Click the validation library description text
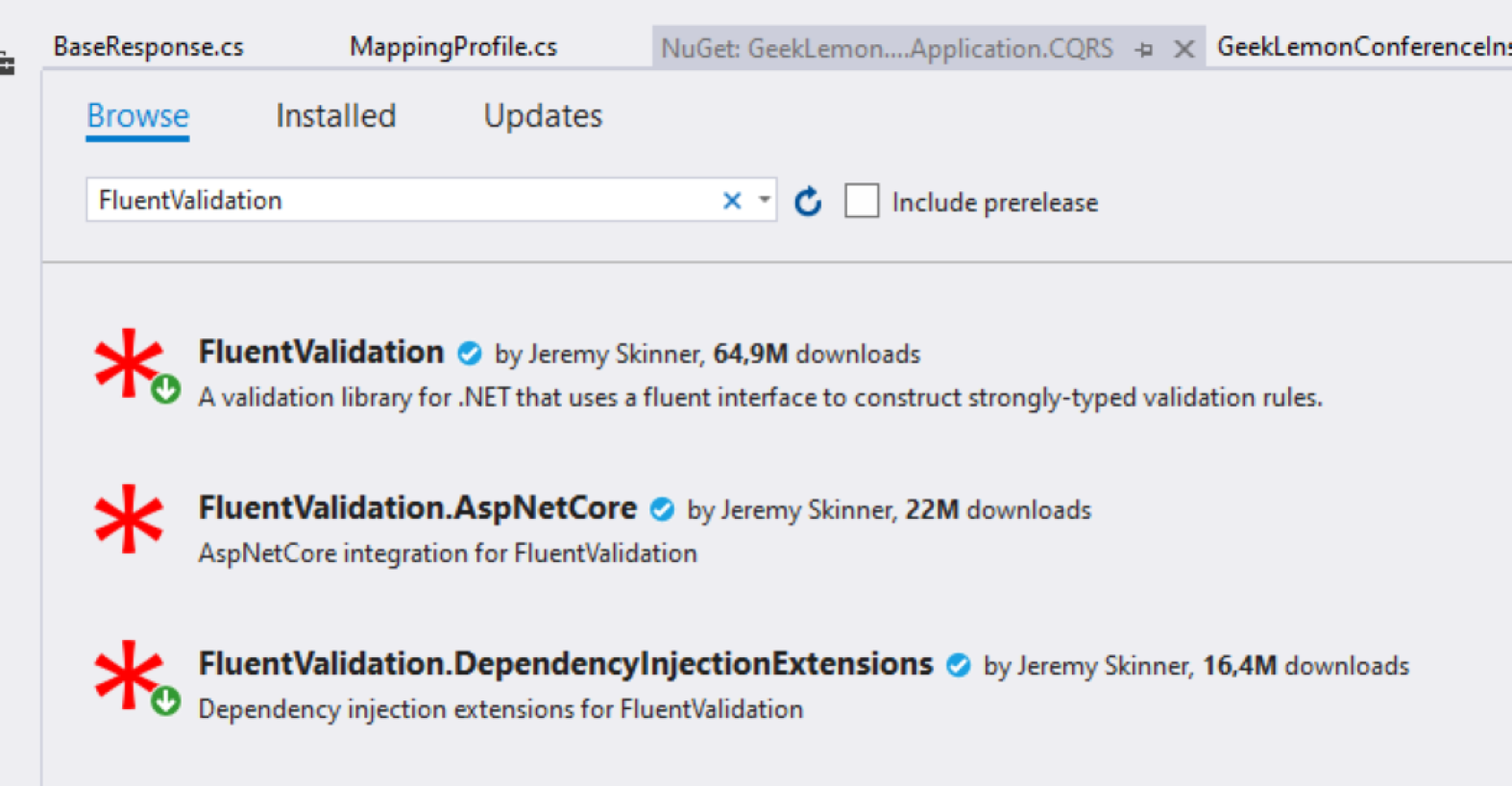The width and height of the screenshot is (1512, 786). click(761, 398)
